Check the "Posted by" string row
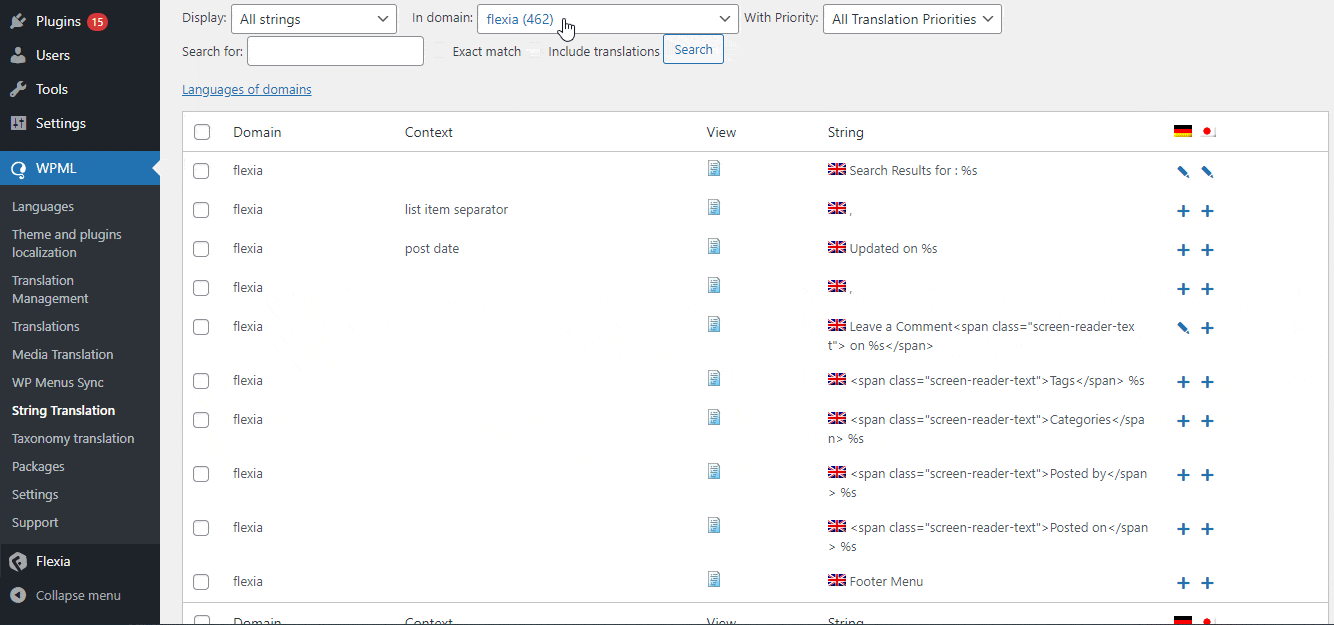The width and height of the screenshot is (1334, 625). pyautogui.click(x=201, y=474)
